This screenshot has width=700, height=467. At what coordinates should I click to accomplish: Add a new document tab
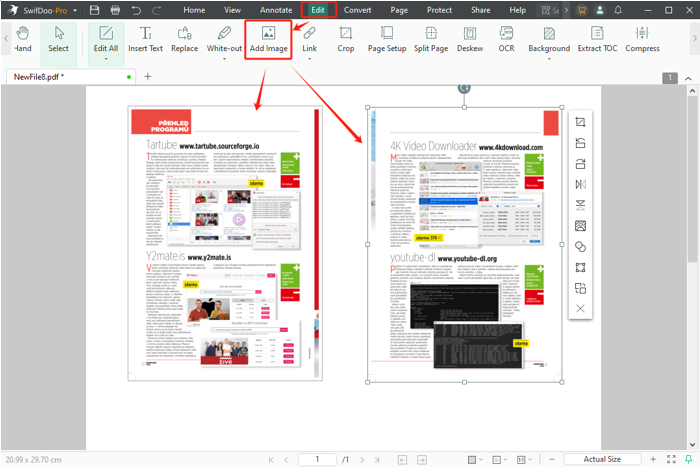coord(147,77)
